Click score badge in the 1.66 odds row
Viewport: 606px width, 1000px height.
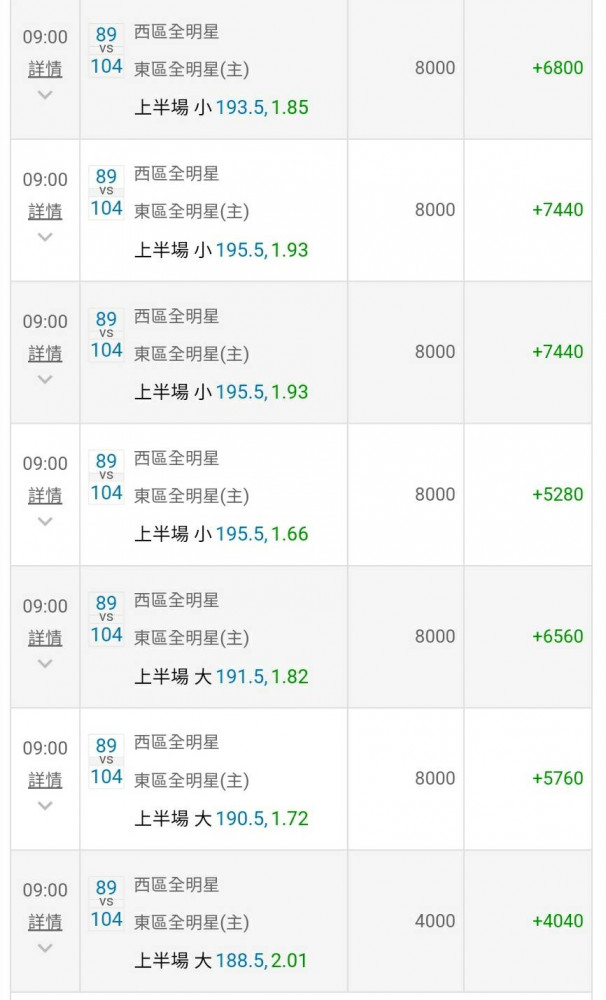(106, 476)
